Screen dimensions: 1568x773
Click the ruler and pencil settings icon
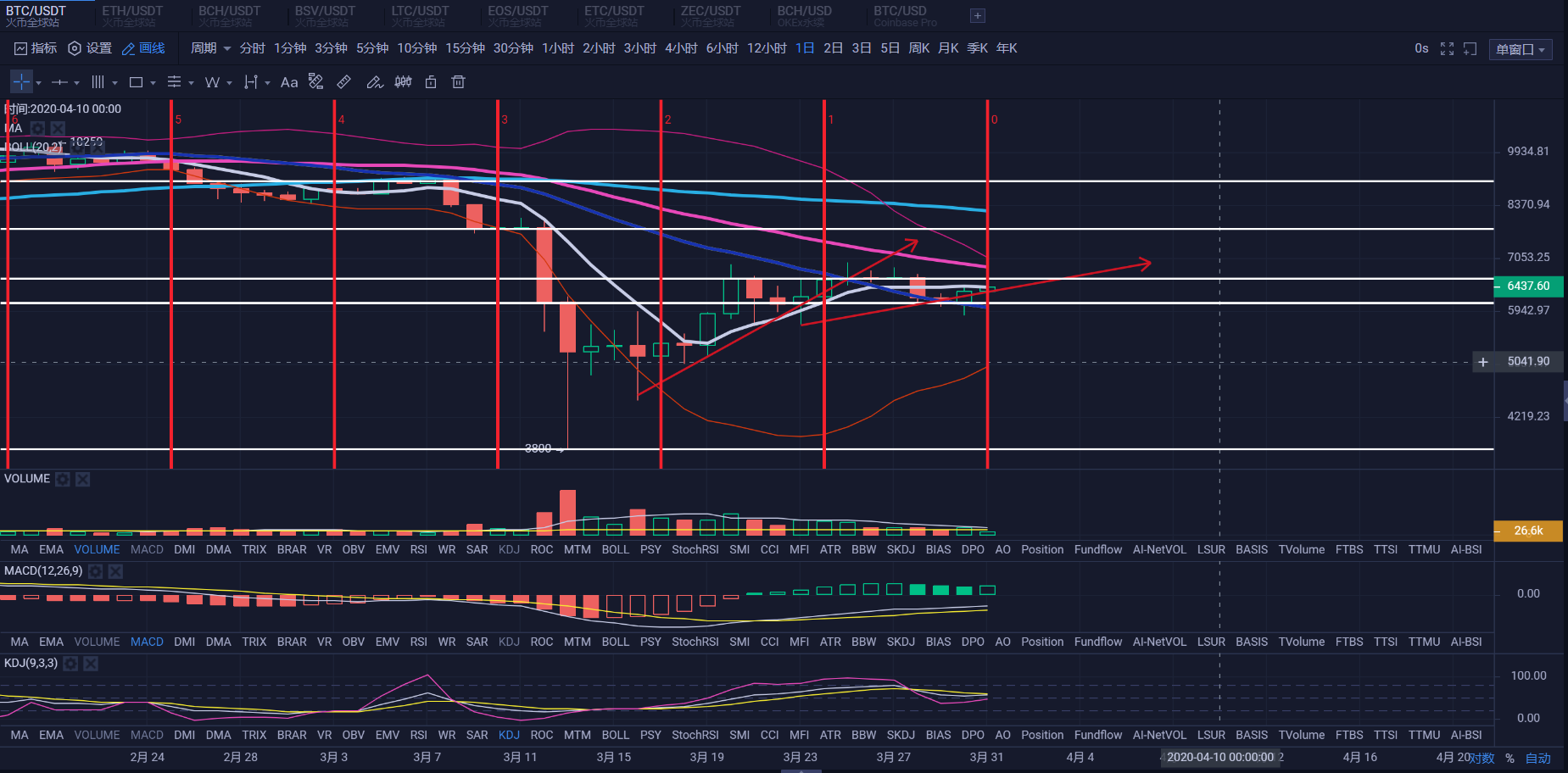pyautogui.click(x=316, y=81)
